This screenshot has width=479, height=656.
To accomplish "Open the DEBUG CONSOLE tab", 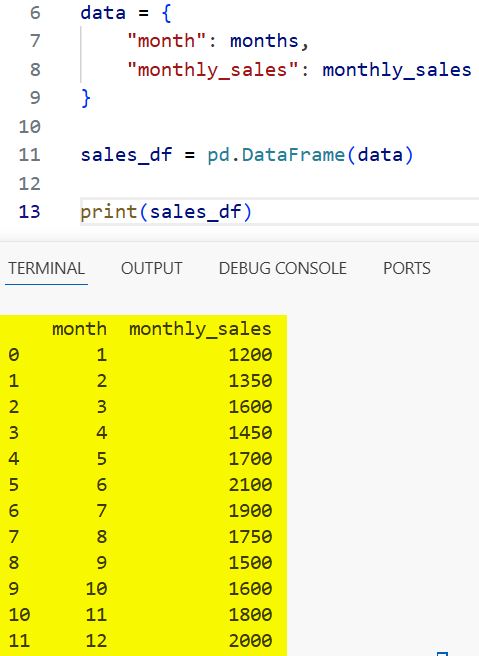I will pyautogui.click(x=282, y=268).
